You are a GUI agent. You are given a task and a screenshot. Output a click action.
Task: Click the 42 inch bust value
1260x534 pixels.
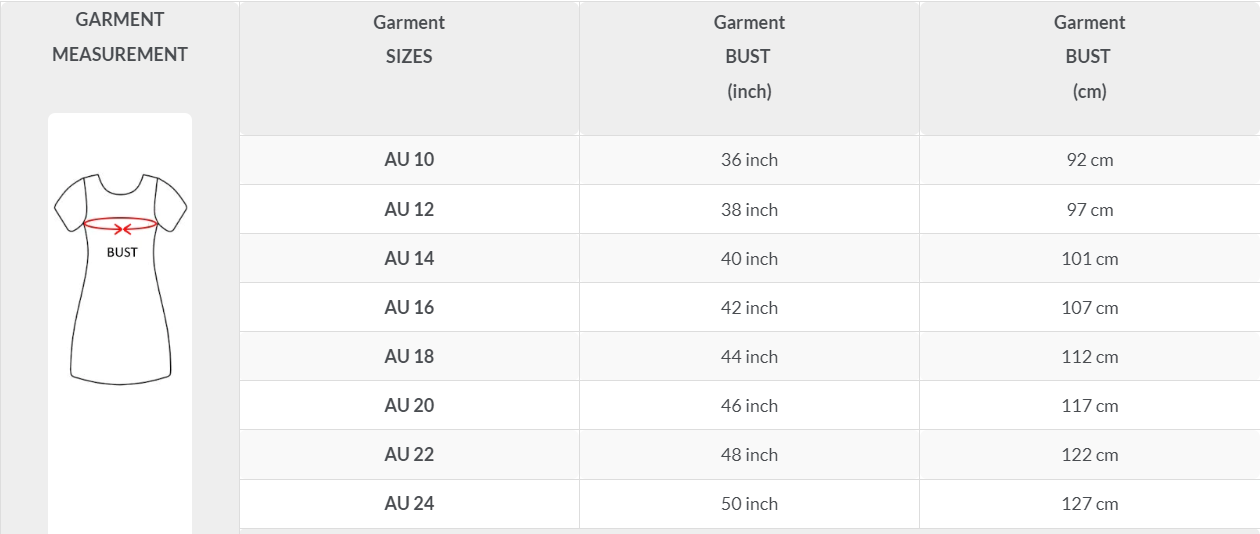tap(749, 308)
